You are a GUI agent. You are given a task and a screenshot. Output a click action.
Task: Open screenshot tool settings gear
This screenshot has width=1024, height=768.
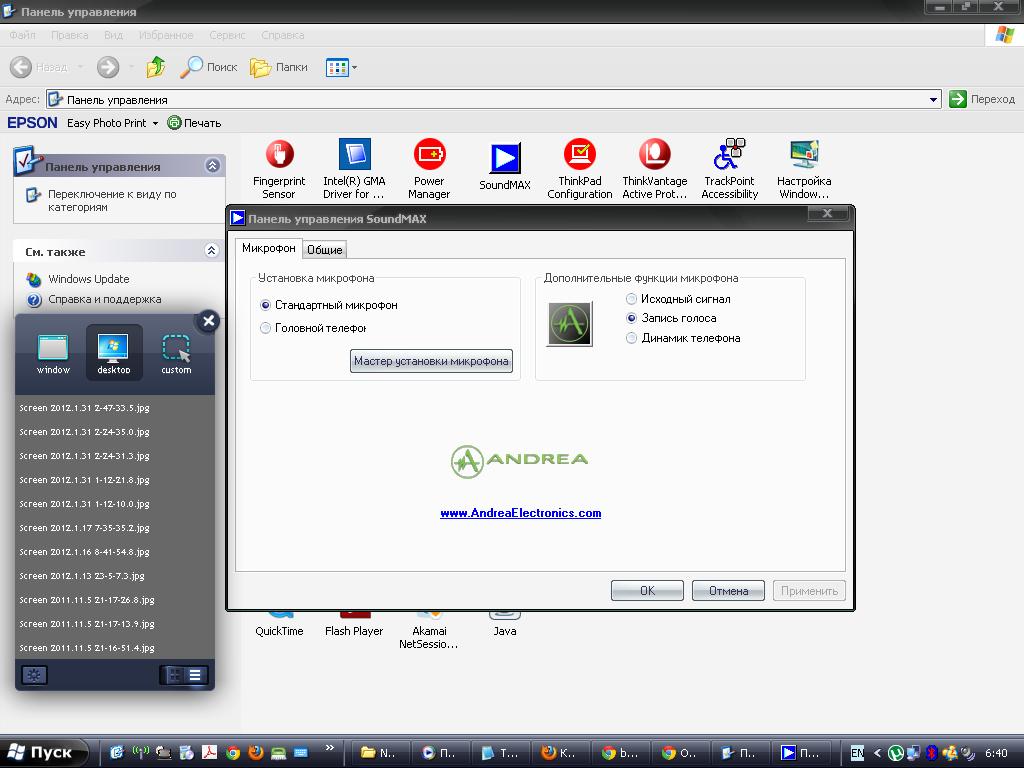[x=34, y=675]
